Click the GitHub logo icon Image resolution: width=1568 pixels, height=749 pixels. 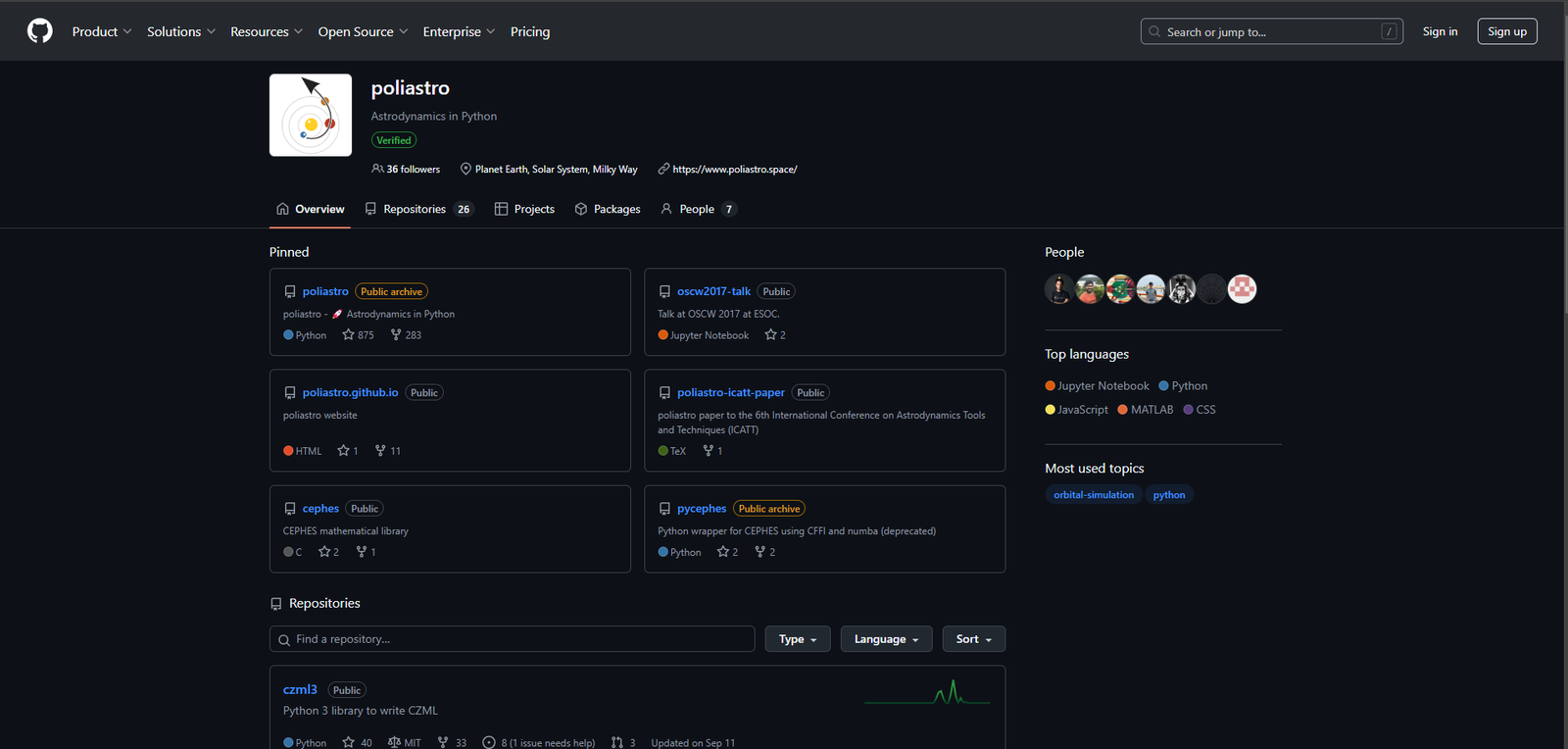(40, 31)
